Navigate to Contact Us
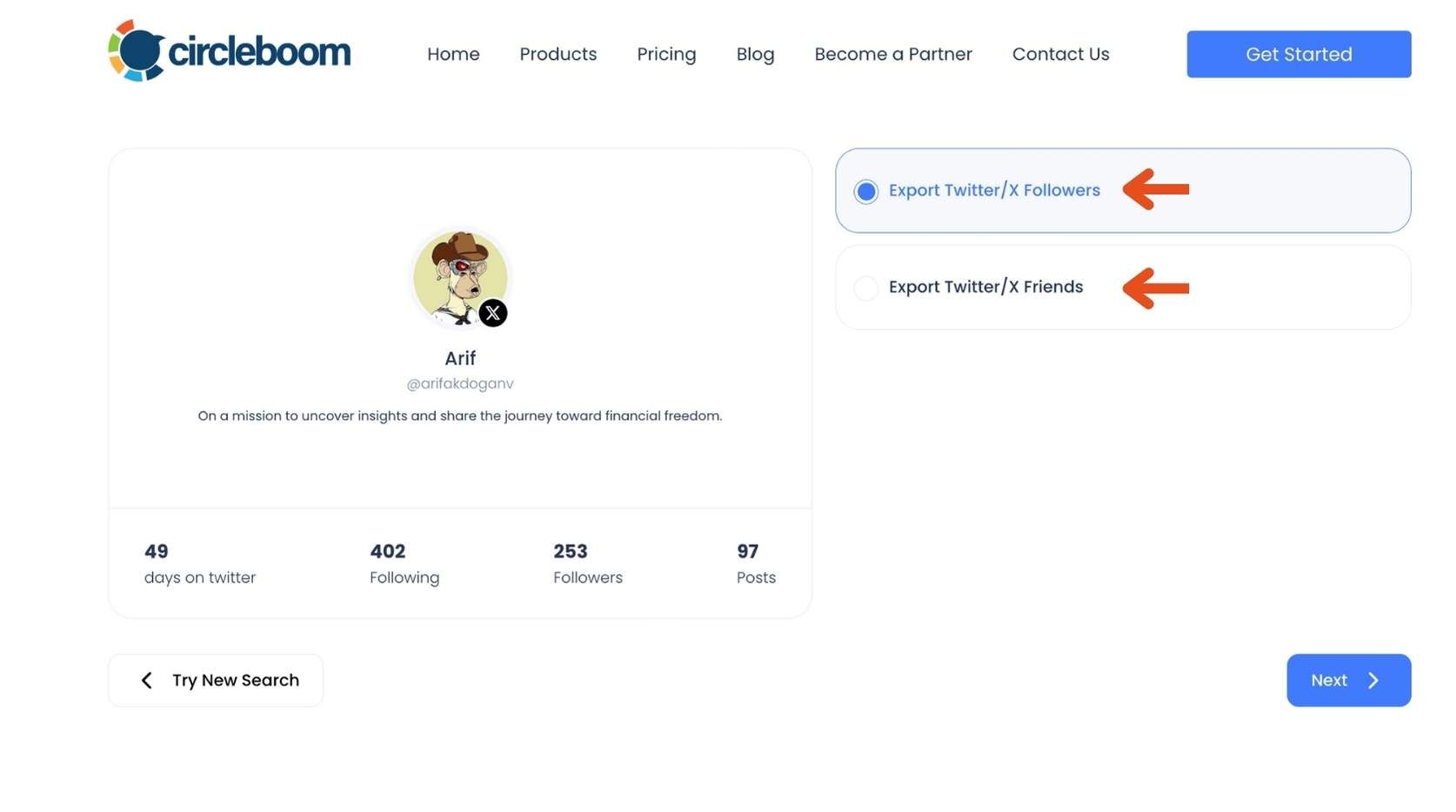1456x812 pixels. tap(1061, 54)
